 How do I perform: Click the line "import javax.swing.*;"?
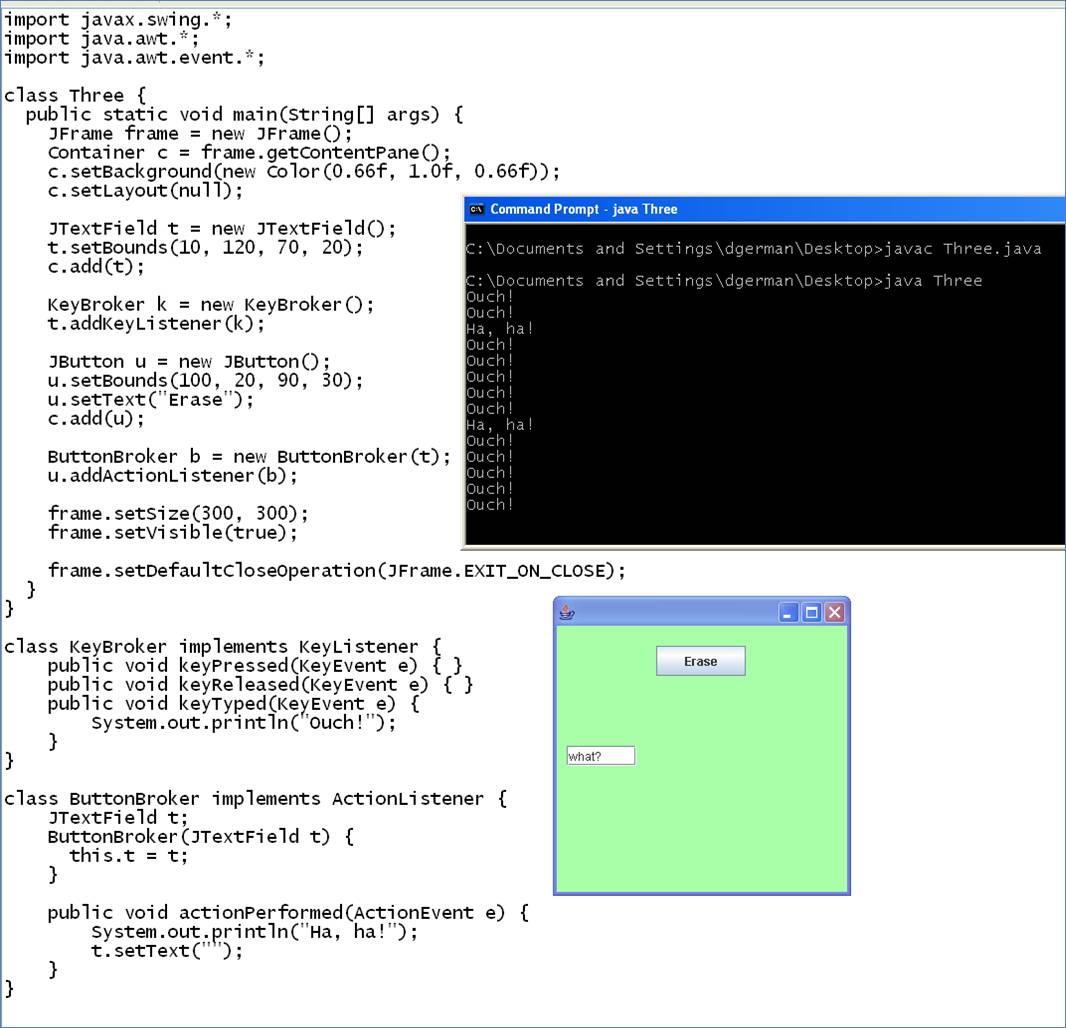[x=118, y=20]
